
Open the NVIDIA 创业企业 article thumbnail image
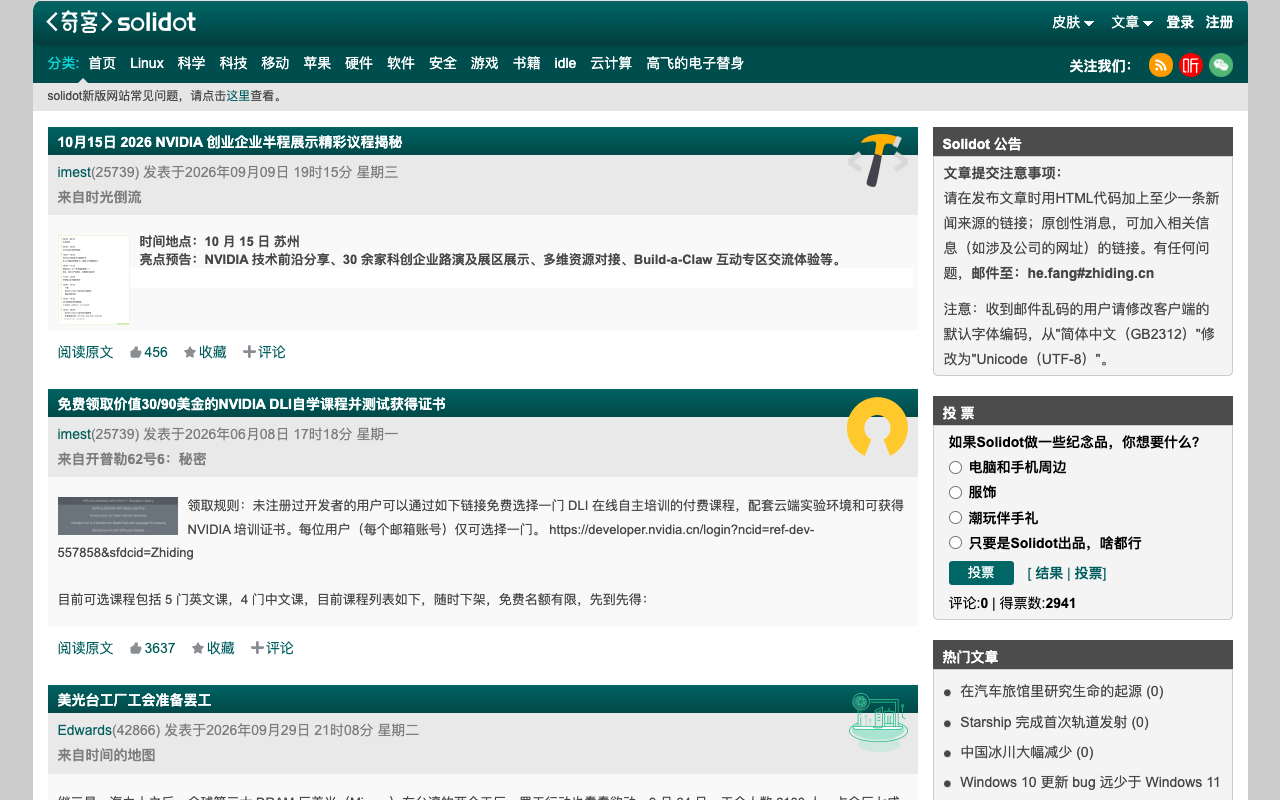(x=94, y=280)
